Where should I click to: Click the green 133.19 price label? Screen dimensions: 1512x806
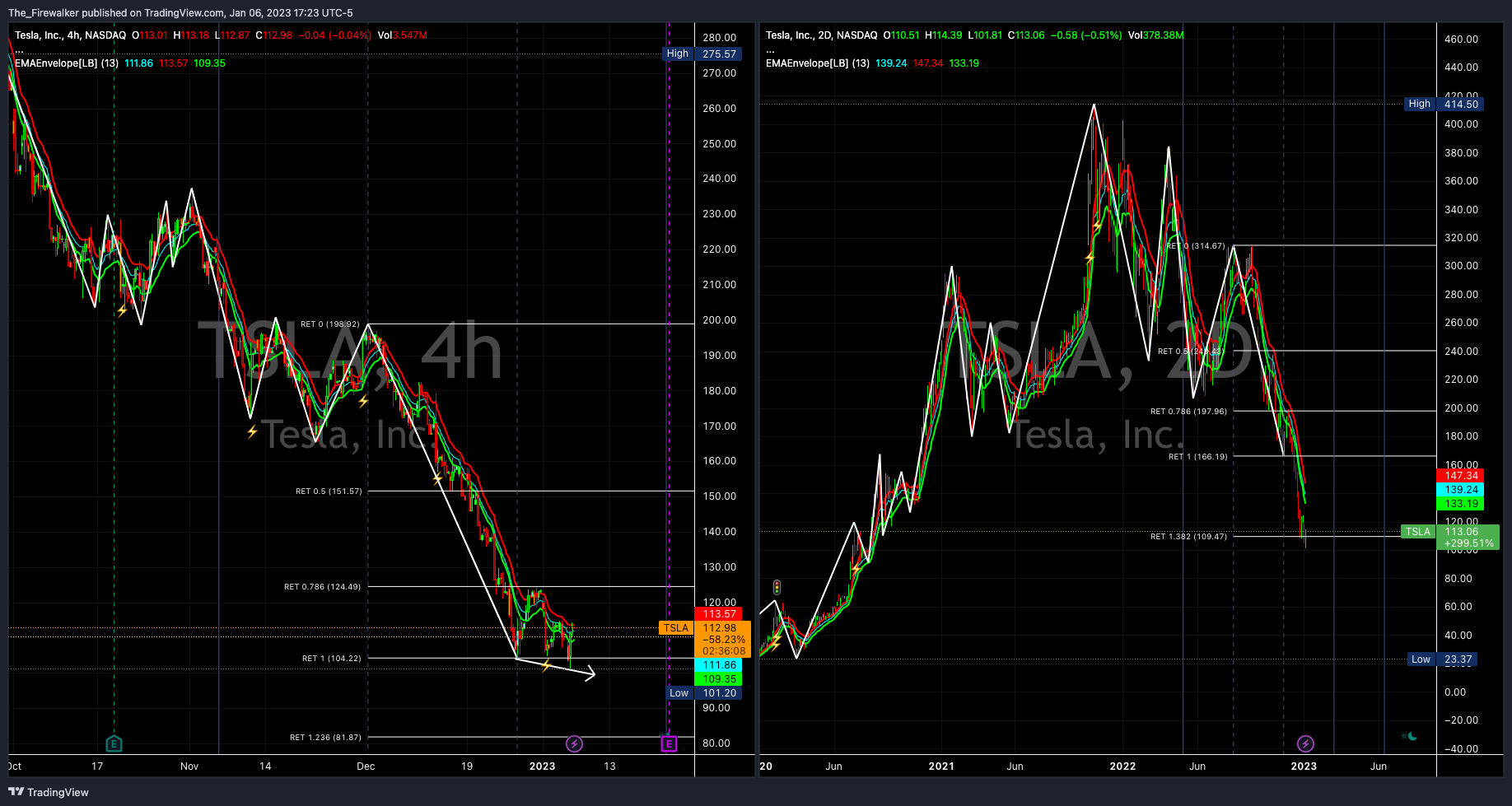1462,504
